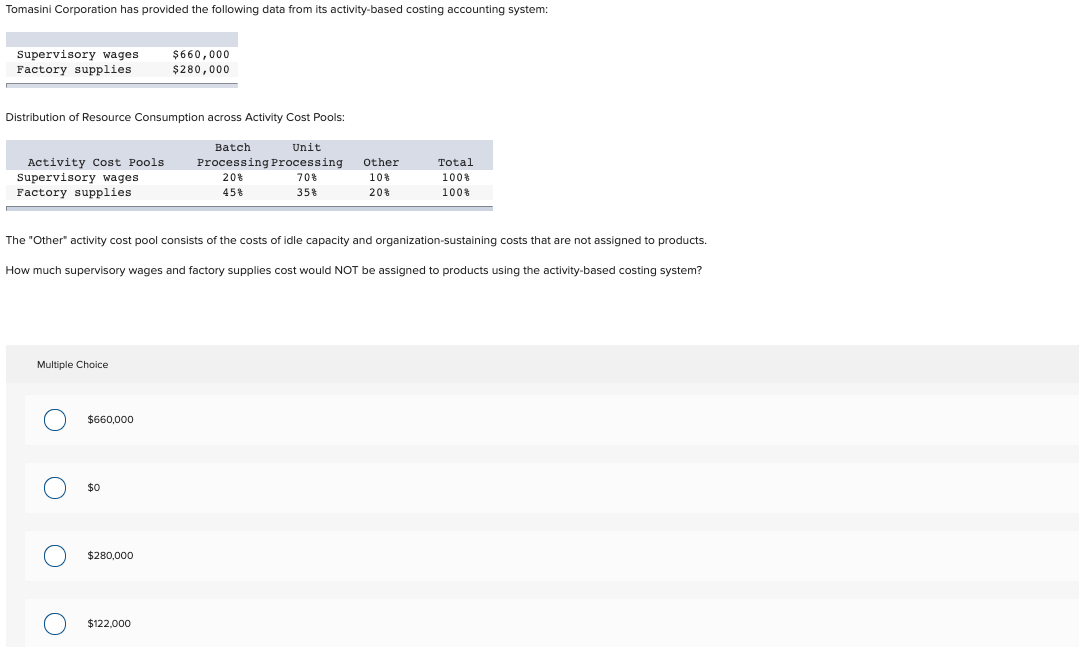Click the Other column header

pos(380,162)
